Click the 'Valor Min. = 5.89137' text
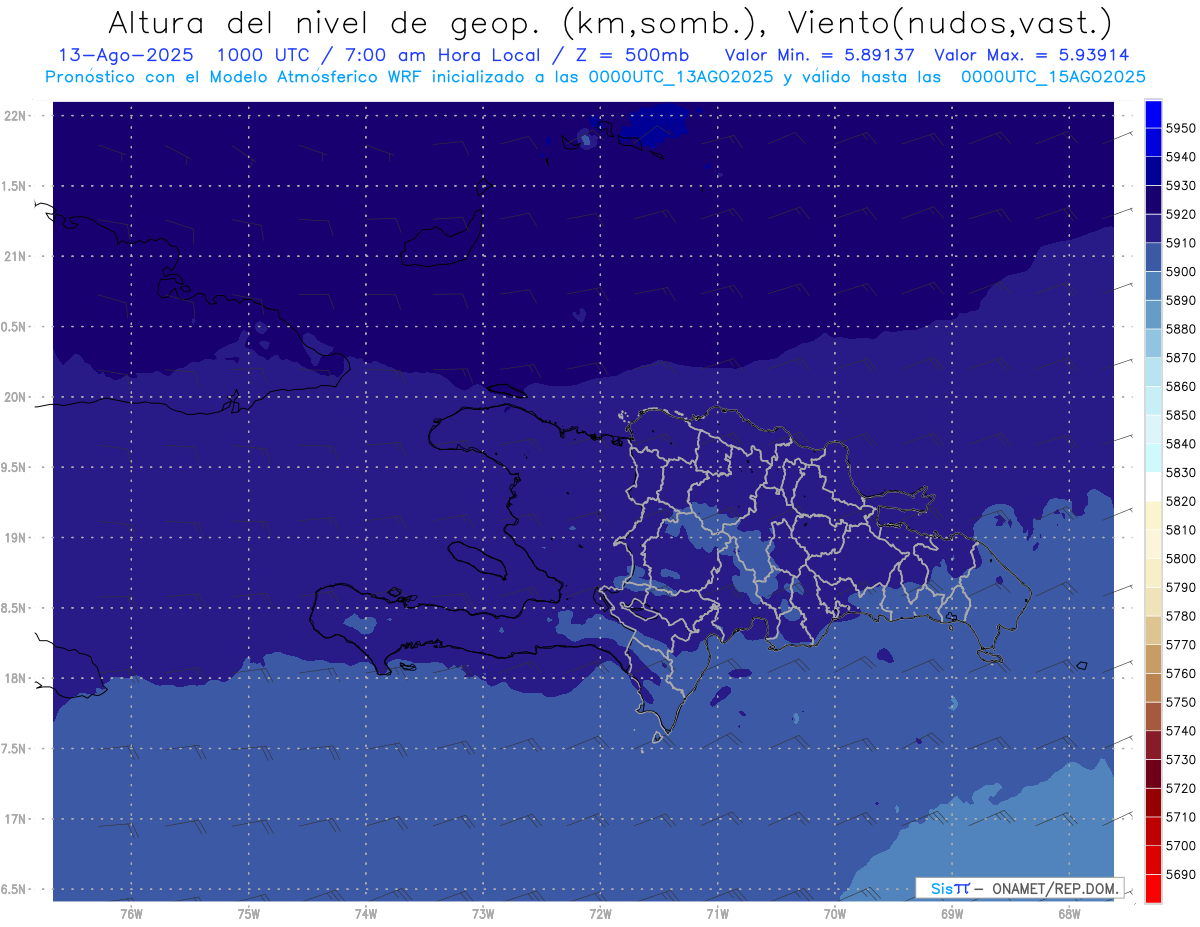Viewport: 1200px width, 927px height. [819, 55]
